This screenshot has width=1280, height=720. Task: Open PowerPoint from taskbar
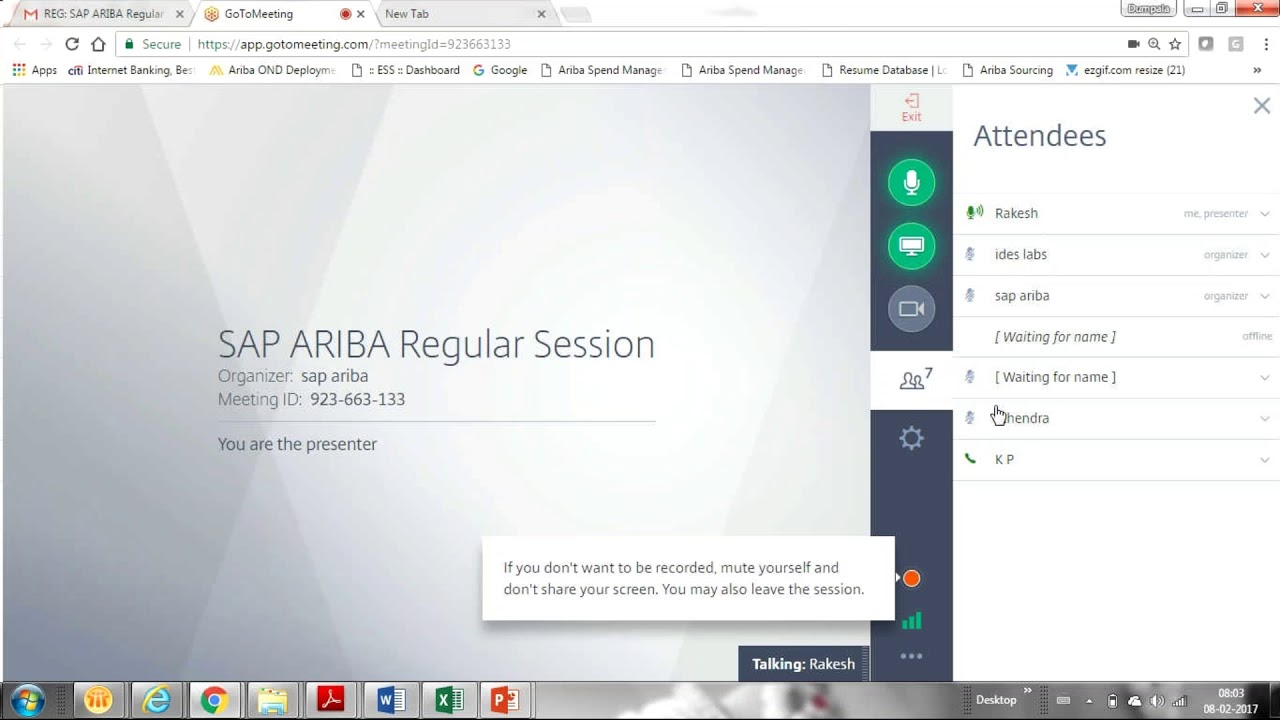pyautogui.click(x=505, y=700)
